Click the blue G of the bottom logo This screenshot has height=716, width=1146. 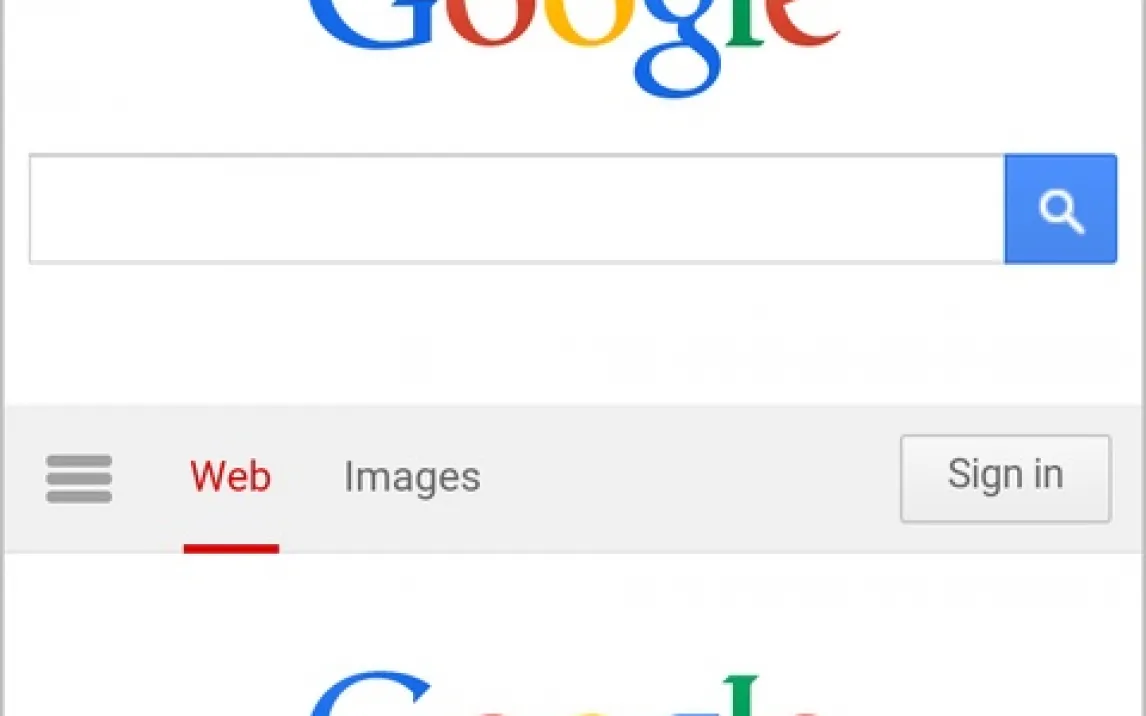[x=371, y=694]
